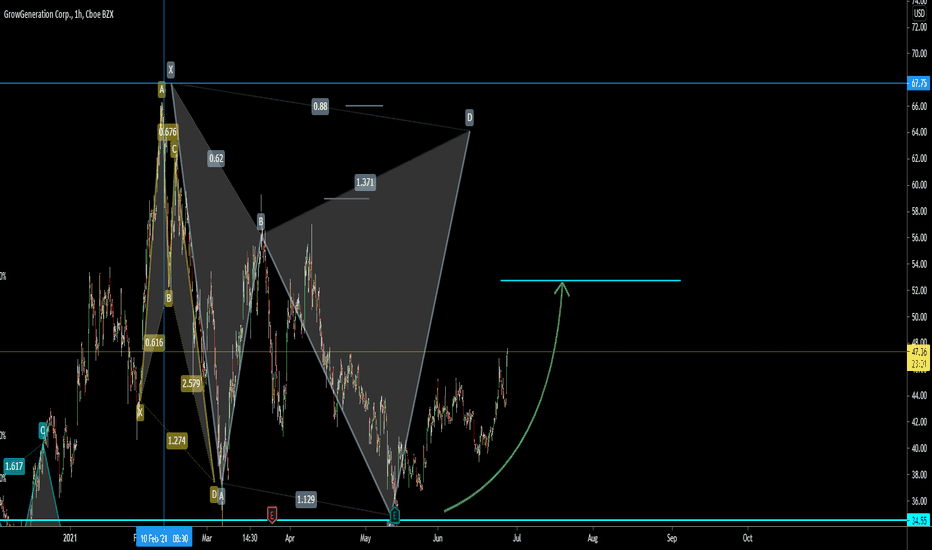
Task: Click the Apr label on time axis
Action: click(289, 538)
